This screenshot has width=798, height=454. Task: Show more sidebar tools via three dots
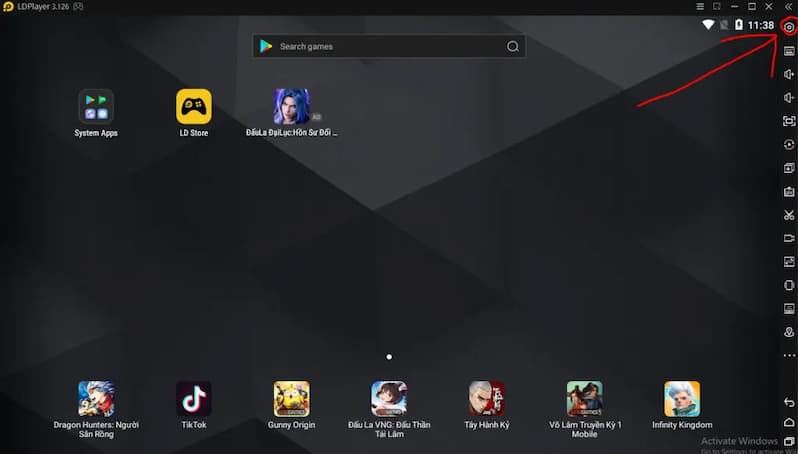[x=788, y=355]
